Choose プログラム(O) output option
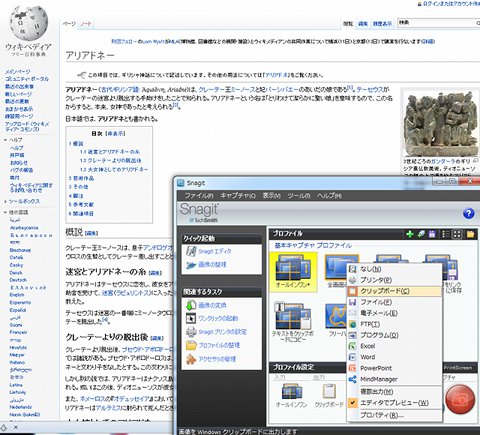This screenshot has height=435, width=480. (x=395, y=335)
